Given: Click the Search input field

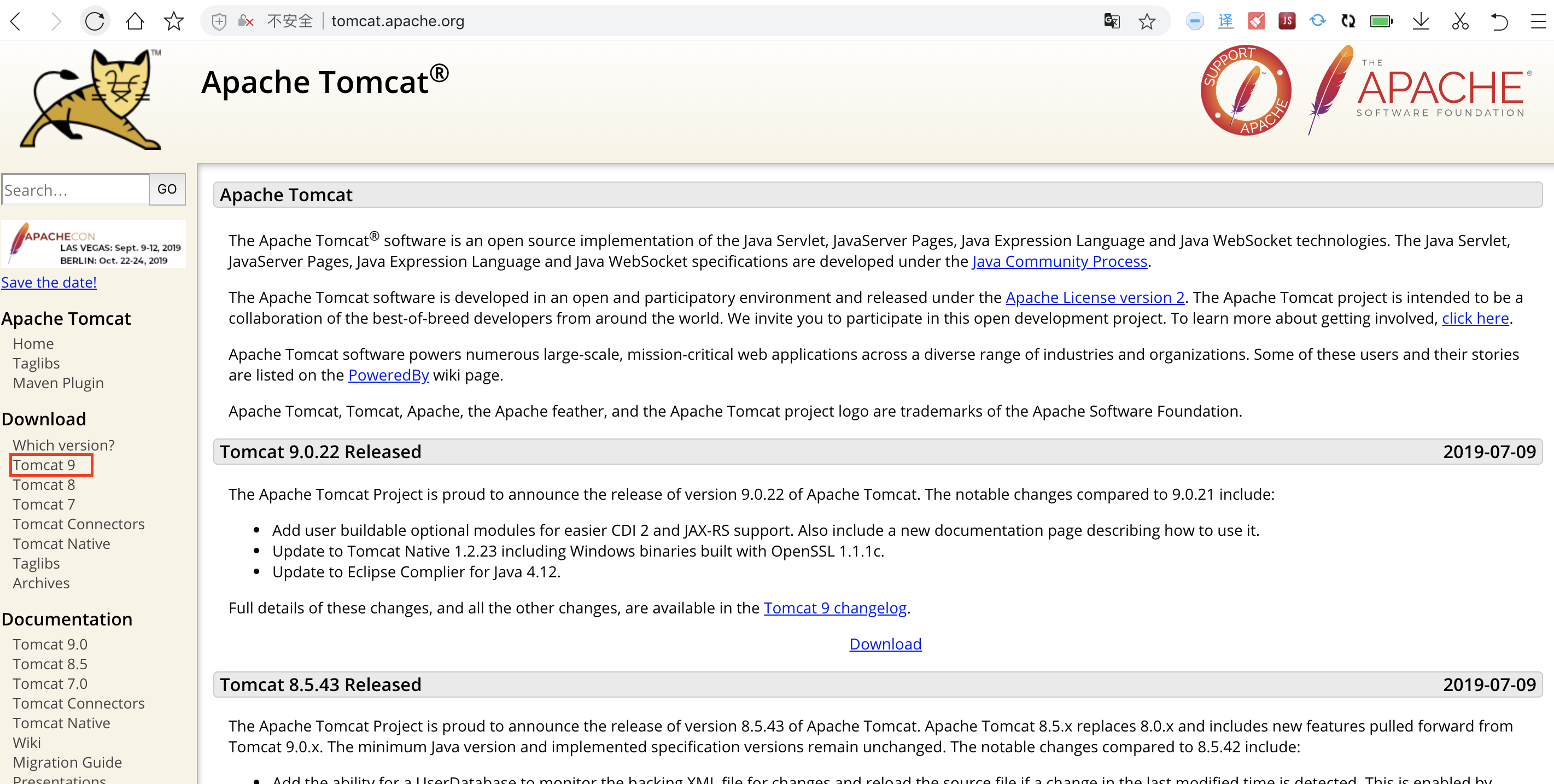Looking at the screenshot, I should point(75,190).
